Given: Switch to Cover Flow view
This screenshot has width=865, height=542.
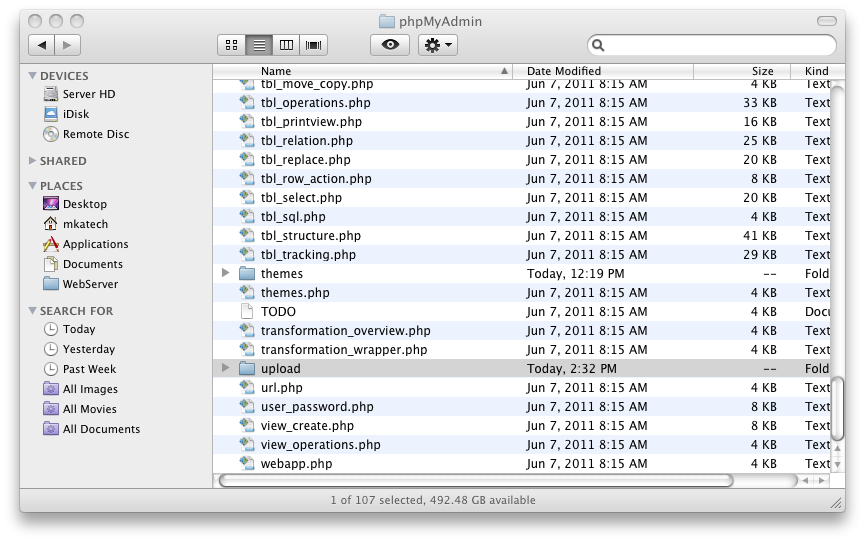Looking at the screenshot, I should (313, 45).
